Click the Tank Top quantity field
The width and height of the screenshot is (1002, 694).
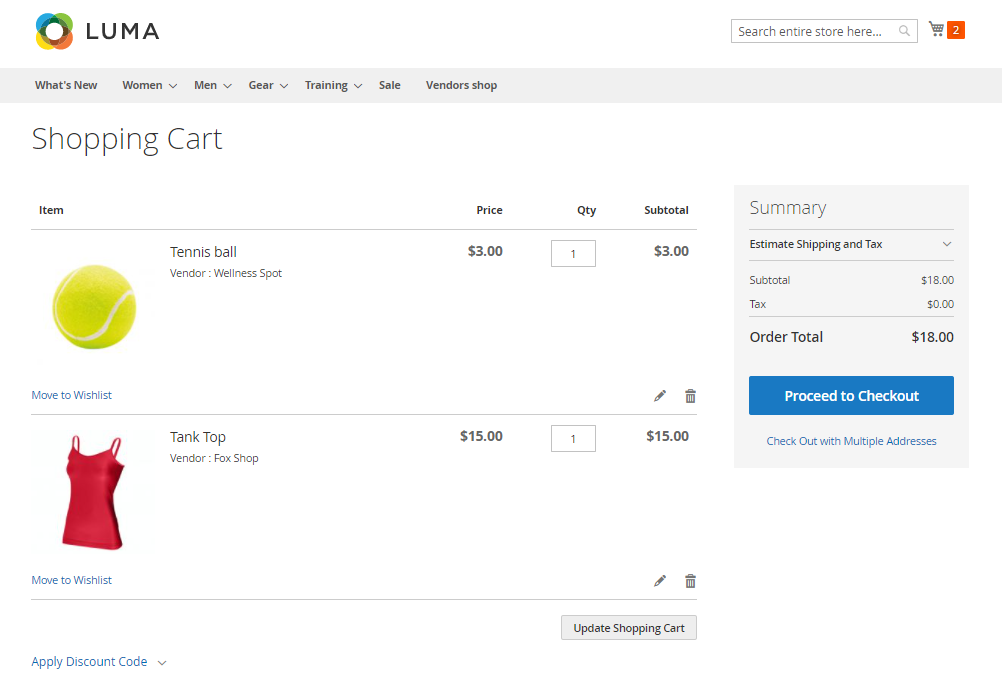[x=573, y=438]
